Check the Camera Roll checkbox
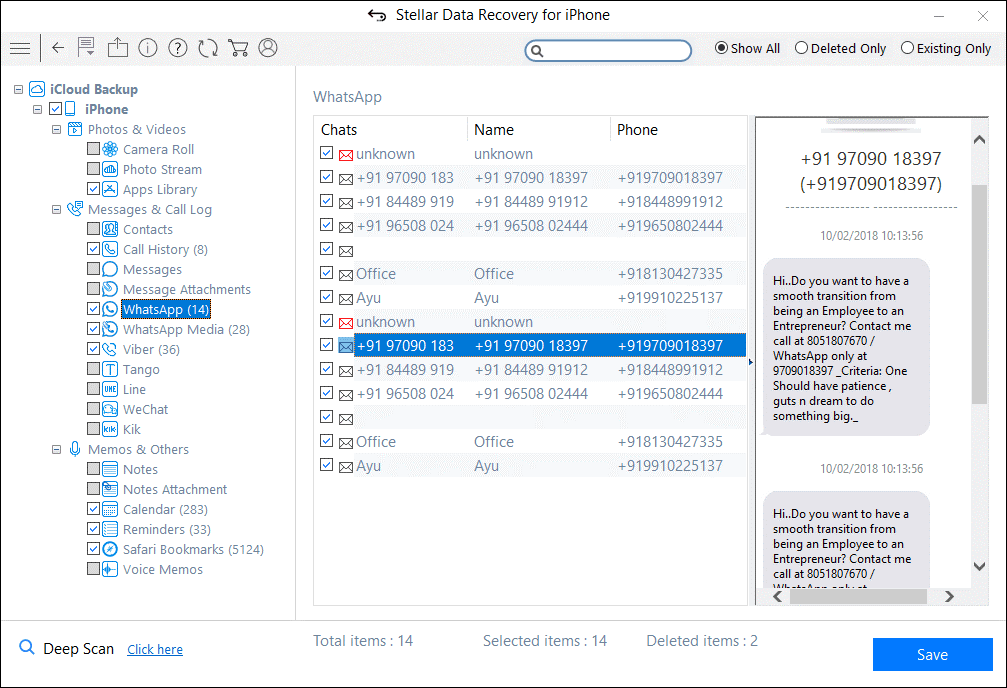This screenshot has width=1007, height=688. click(x=93, y=149)
